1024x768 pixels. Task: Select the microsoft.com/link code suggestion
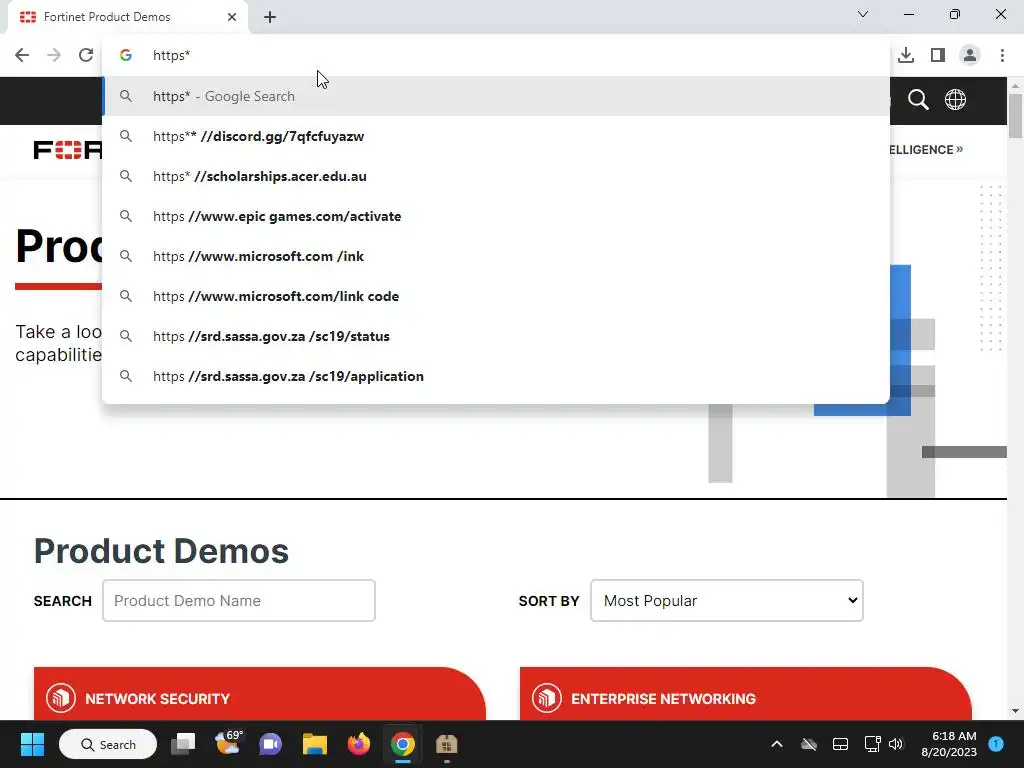point(496,296)
